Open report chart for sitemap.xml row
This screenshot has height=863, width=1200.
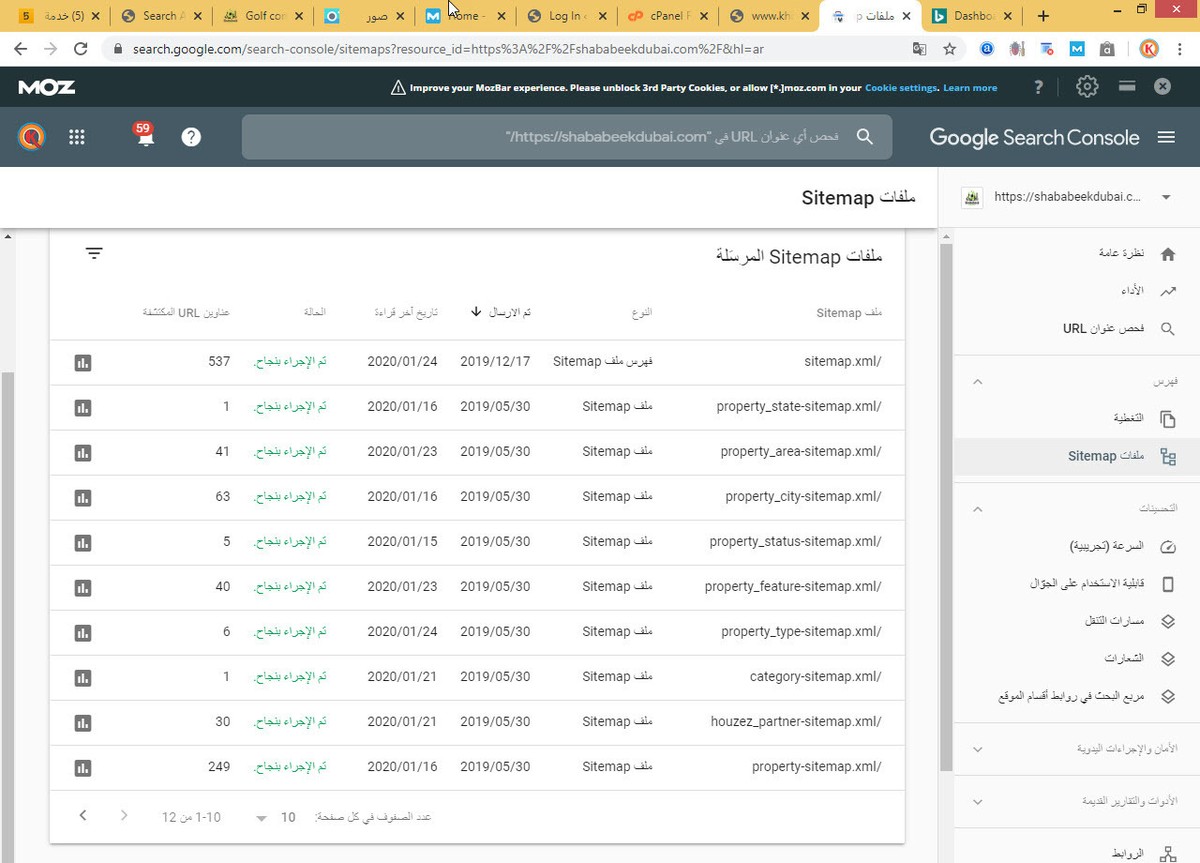click(83, 362)
